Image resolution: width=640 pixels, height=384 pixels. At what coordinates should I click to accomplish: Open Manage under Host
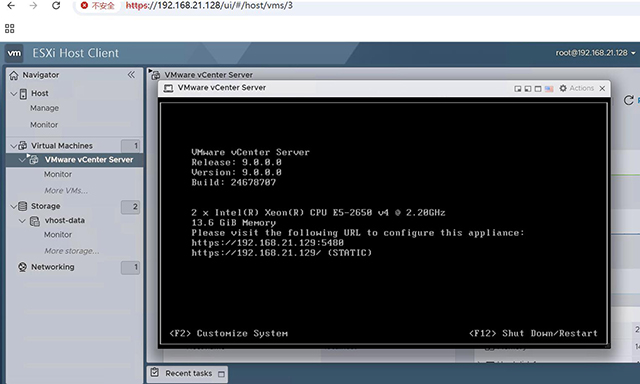[44, 108]
